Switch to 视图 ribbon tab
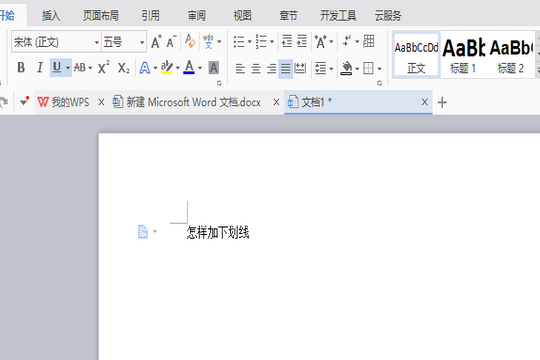 coord(242,16)
